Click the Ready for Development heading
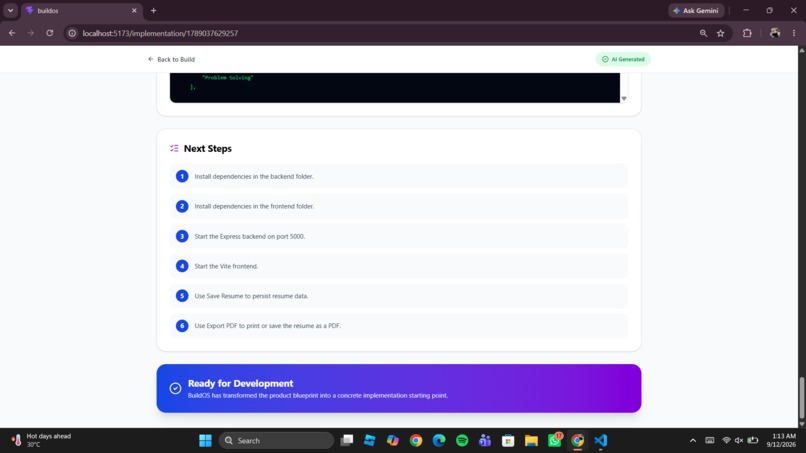Image resolution: width=806 pixels, height=453 pixels. point(241,383)
